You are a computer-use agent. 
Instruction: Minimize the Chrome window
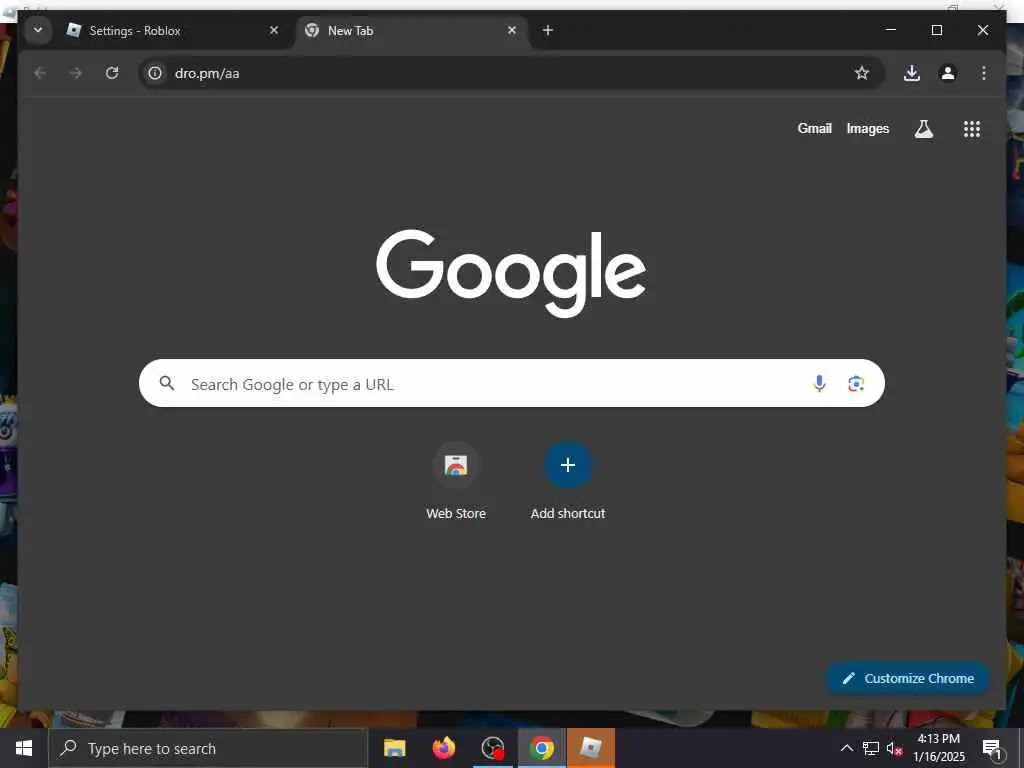pyautogui.click(x=891, y=30)
